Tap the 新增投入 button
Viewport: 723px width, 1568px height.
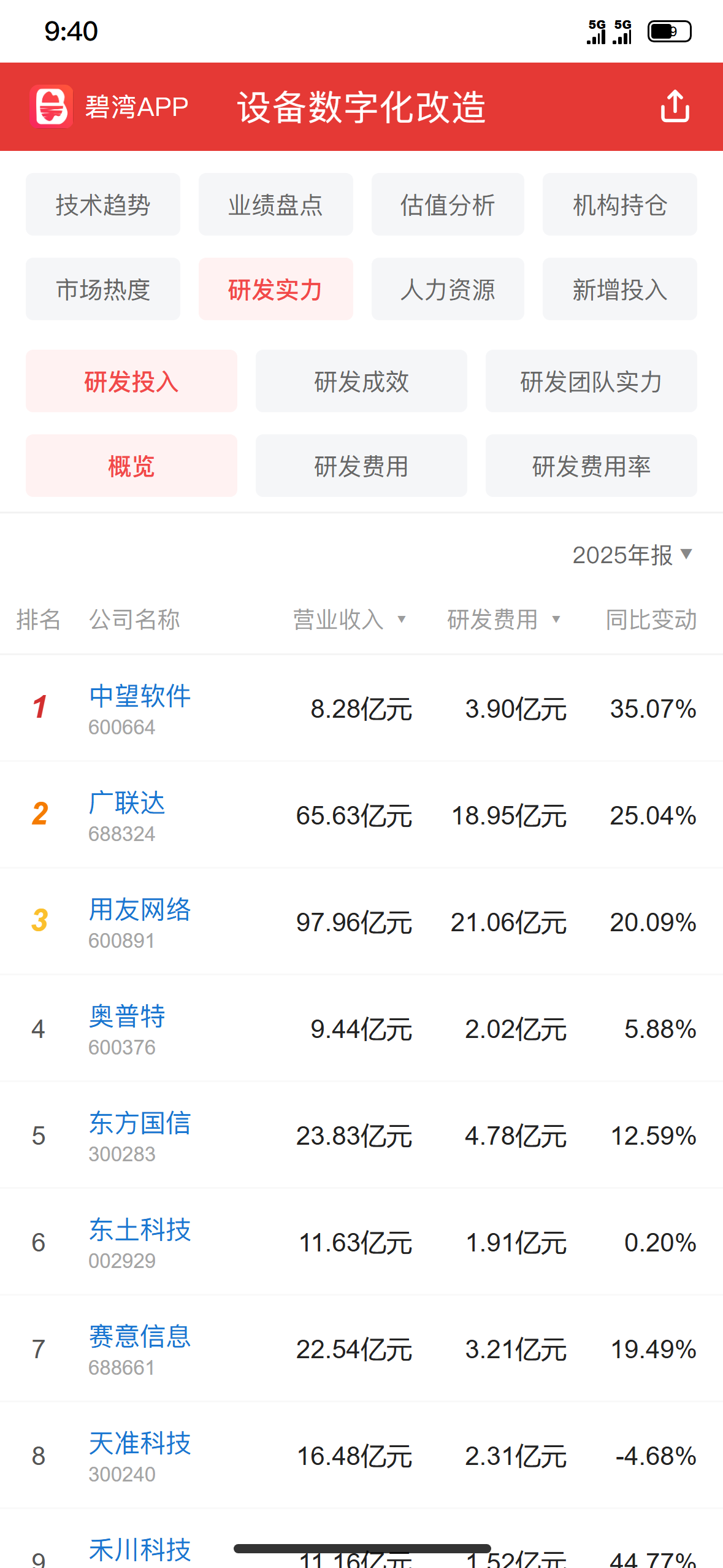tap(620, 289)
